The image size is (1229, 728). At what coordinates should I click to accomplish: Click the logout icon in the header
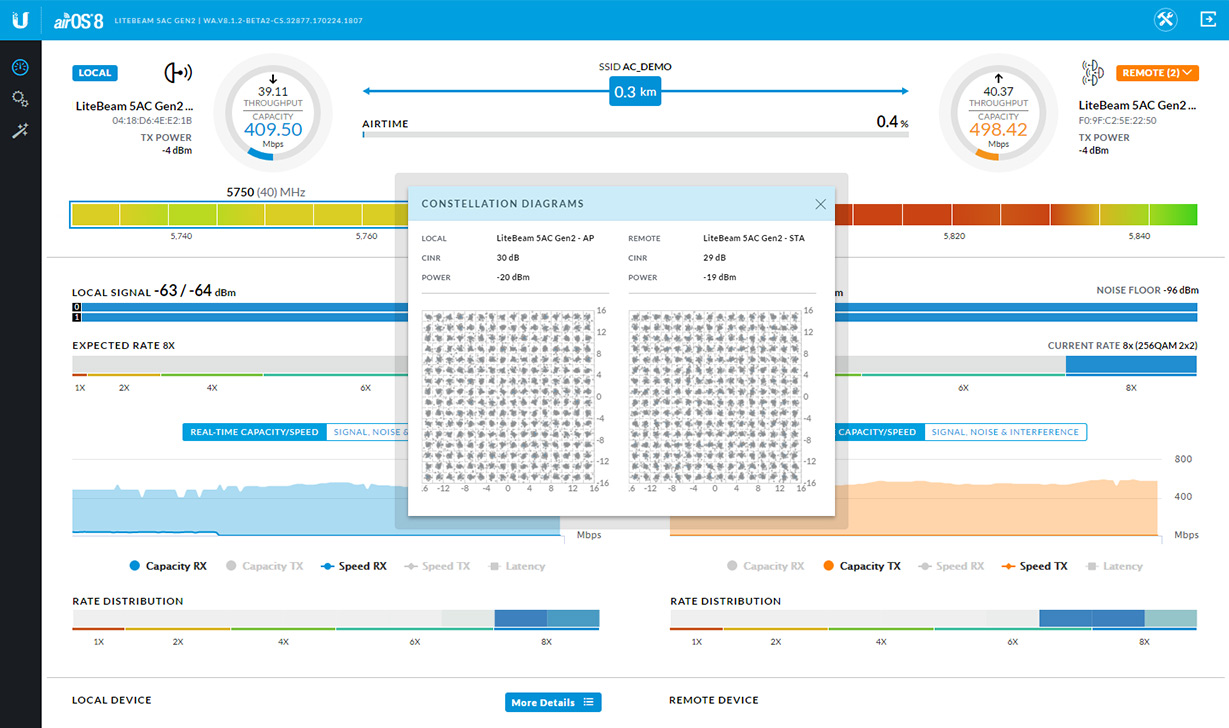pyautogui.click(x=1206, y=19)
